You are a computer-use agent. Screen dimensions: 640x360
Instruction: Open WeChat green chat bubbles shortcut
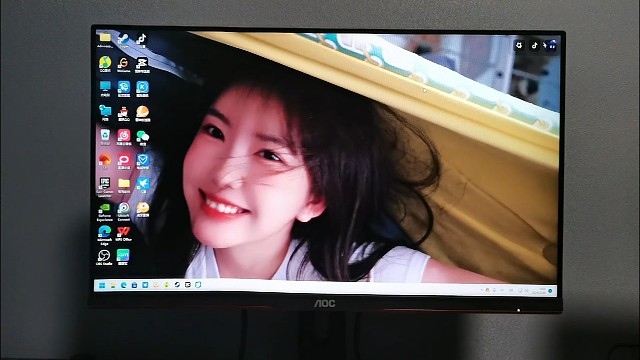click(142, 138)
